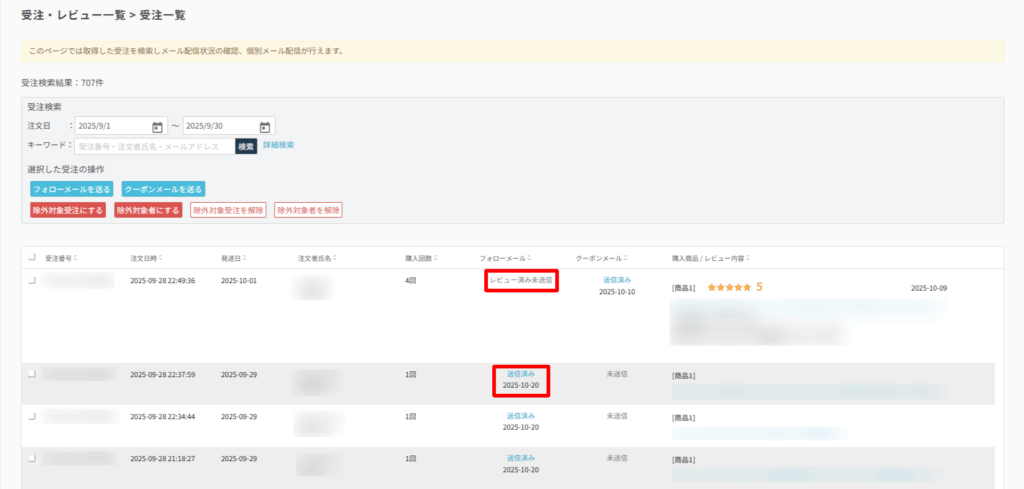
Task: Sort the list by 発送日 column
Action: 244,259
